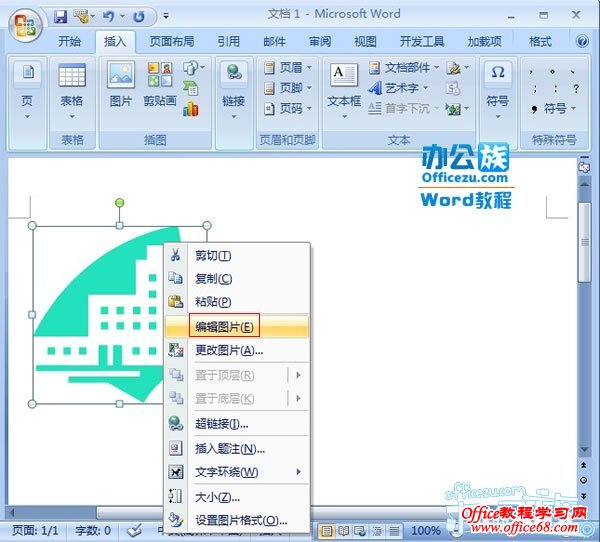Open the 视图 view tab
This screenshot has height=542, width=600.
click(365, 41)
